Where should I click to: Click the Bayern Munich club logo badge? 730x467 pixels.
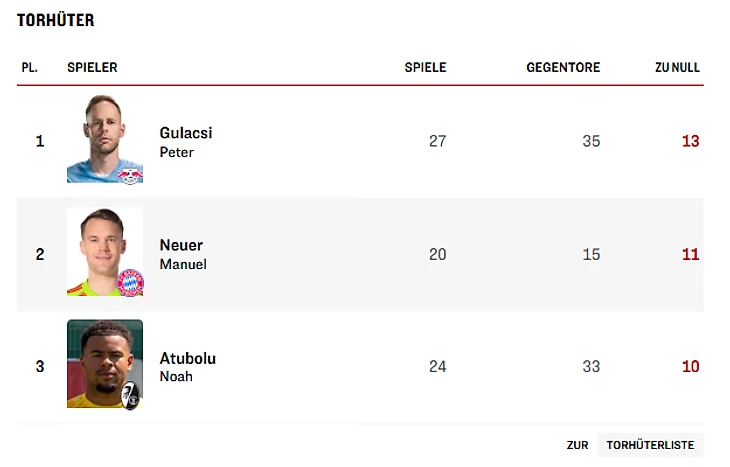click(x=130, y=283)
